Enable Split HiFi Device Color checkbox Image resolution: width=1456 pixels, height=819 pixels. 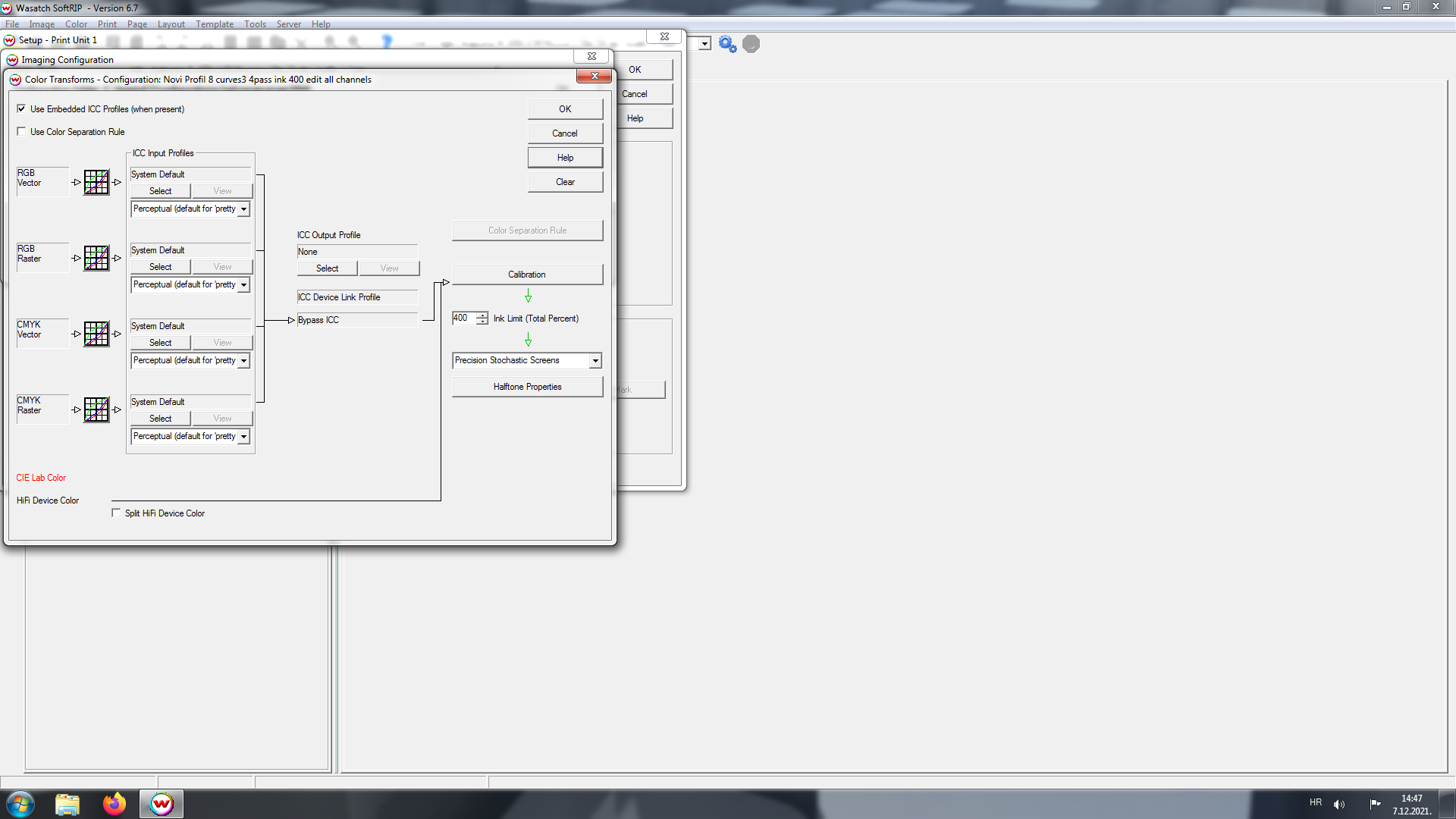pyautogui.click(x=116, y=513)
